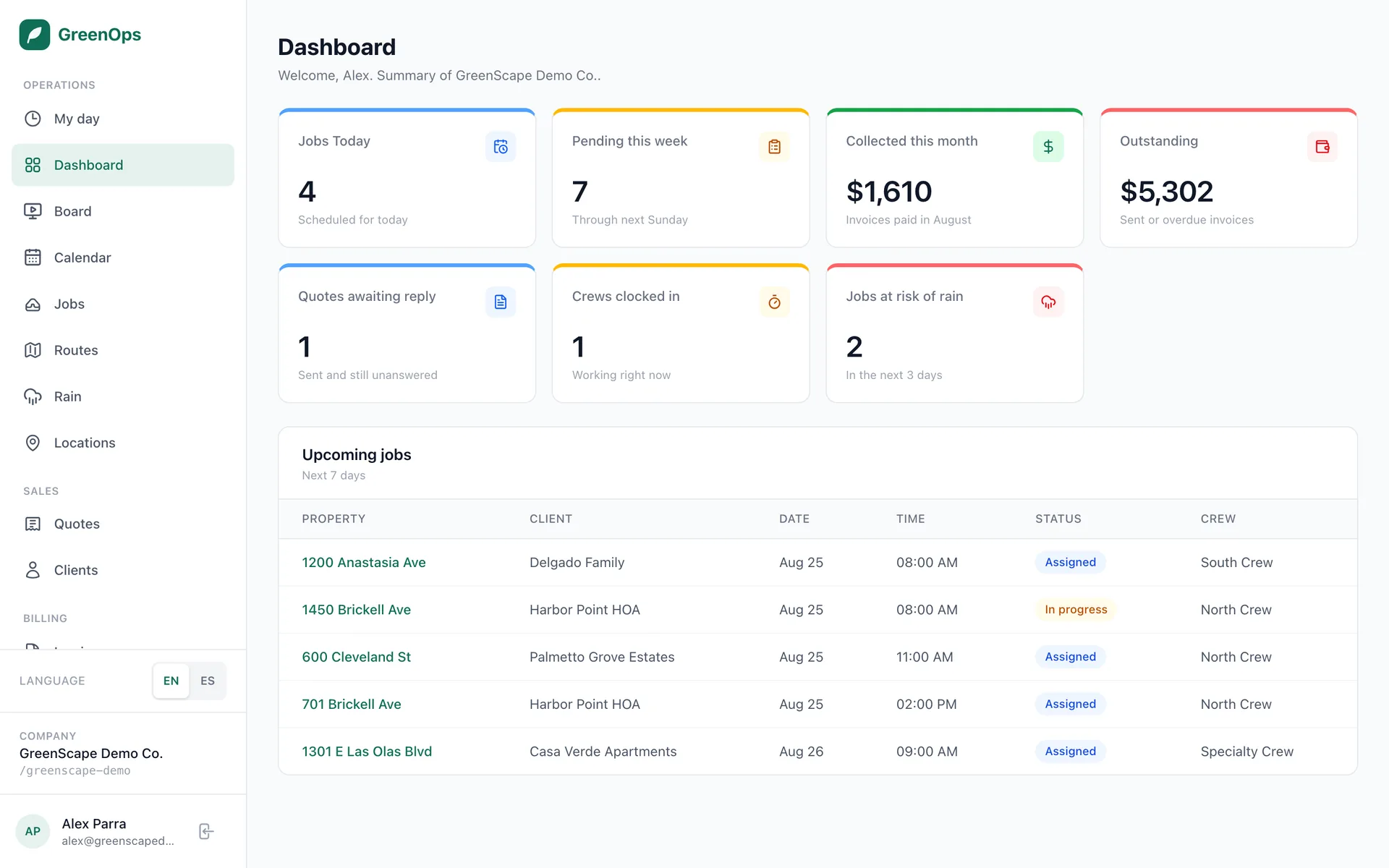Click the My day clock icon
This screenshot has height=868, width=1389.
33,119
